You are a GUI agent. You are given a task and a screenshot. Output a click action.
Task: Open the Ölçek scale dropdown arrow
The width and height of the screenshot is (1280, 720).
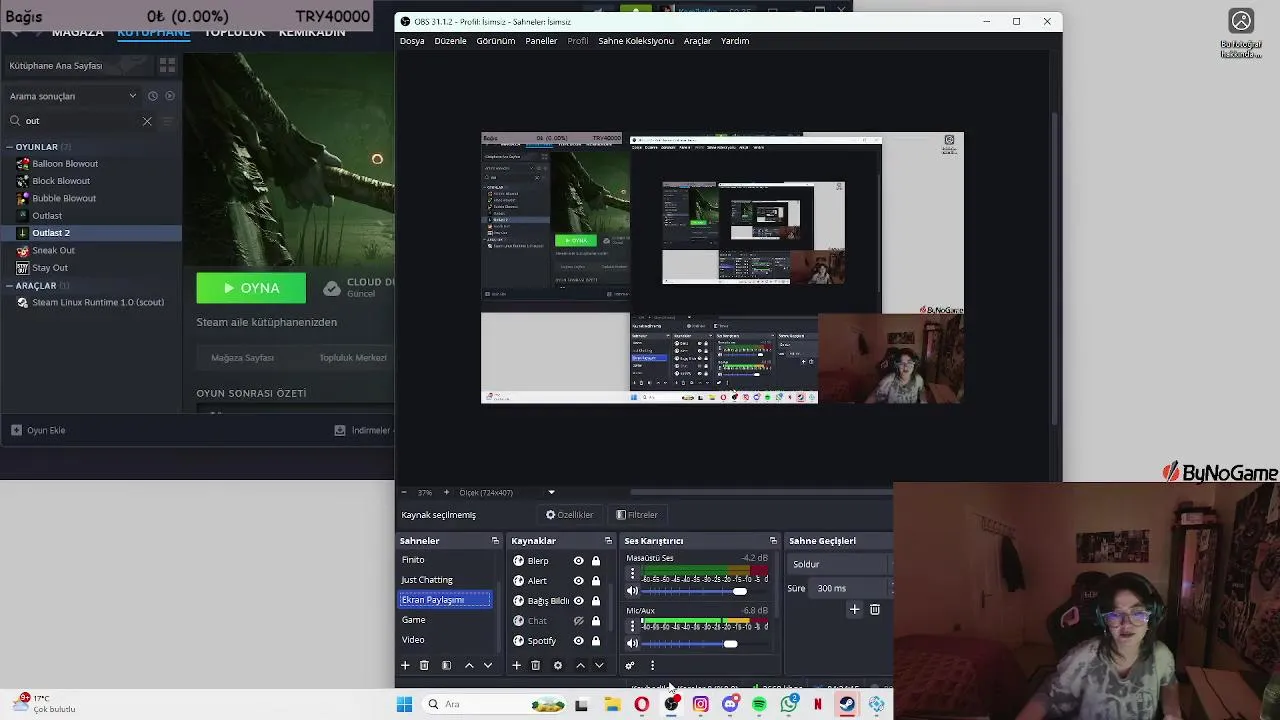(x=551, y=492)
